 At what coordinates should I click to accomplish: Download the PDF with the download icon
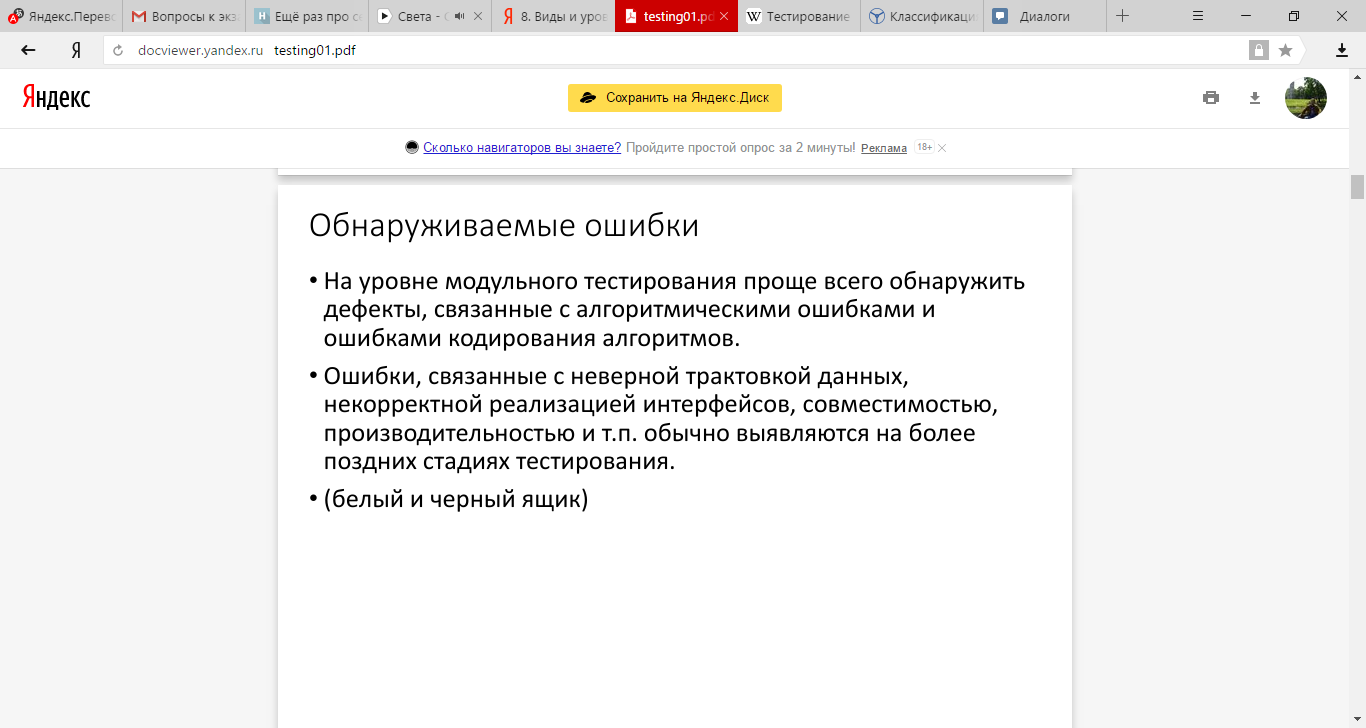point(1255,98)
